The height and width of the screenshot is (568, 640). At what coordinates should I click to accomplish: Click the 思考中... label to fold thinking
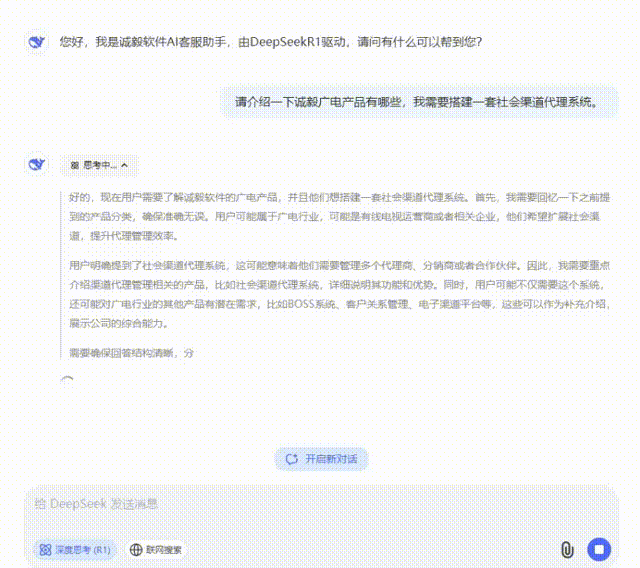pos(100,165)
